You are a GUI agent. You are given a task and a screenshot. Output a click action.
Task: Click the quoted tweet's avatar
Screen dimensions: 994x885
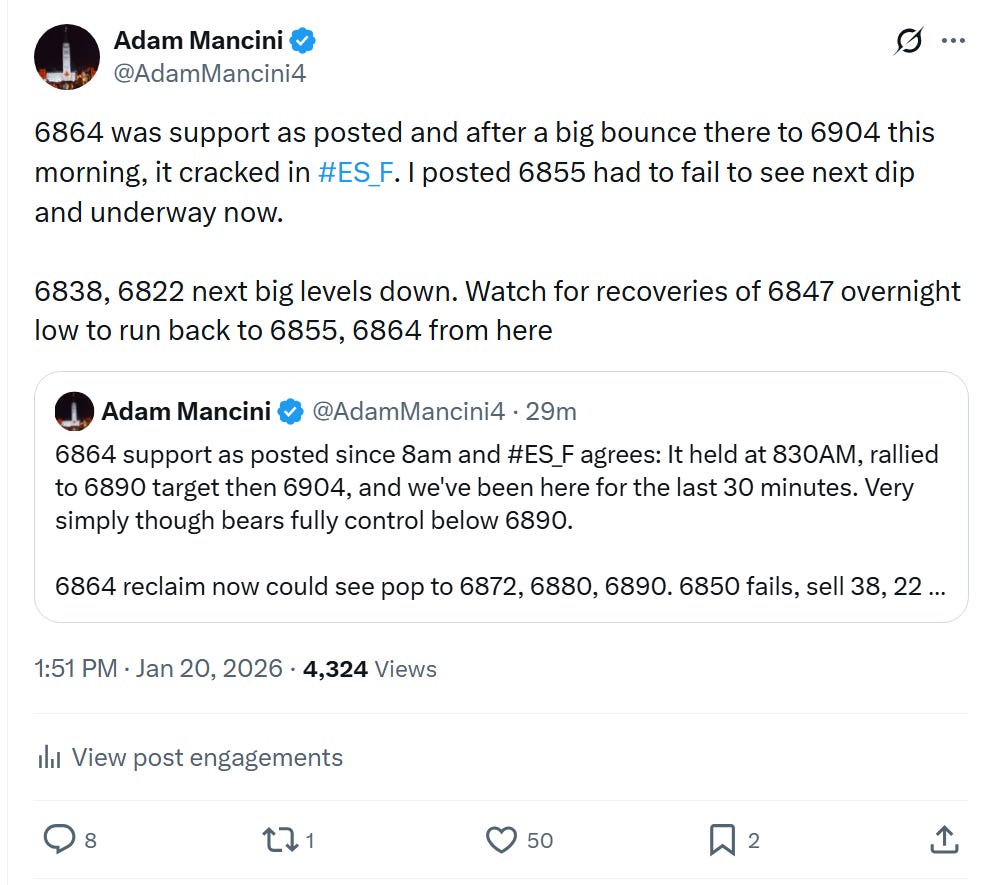click(72, 411)
